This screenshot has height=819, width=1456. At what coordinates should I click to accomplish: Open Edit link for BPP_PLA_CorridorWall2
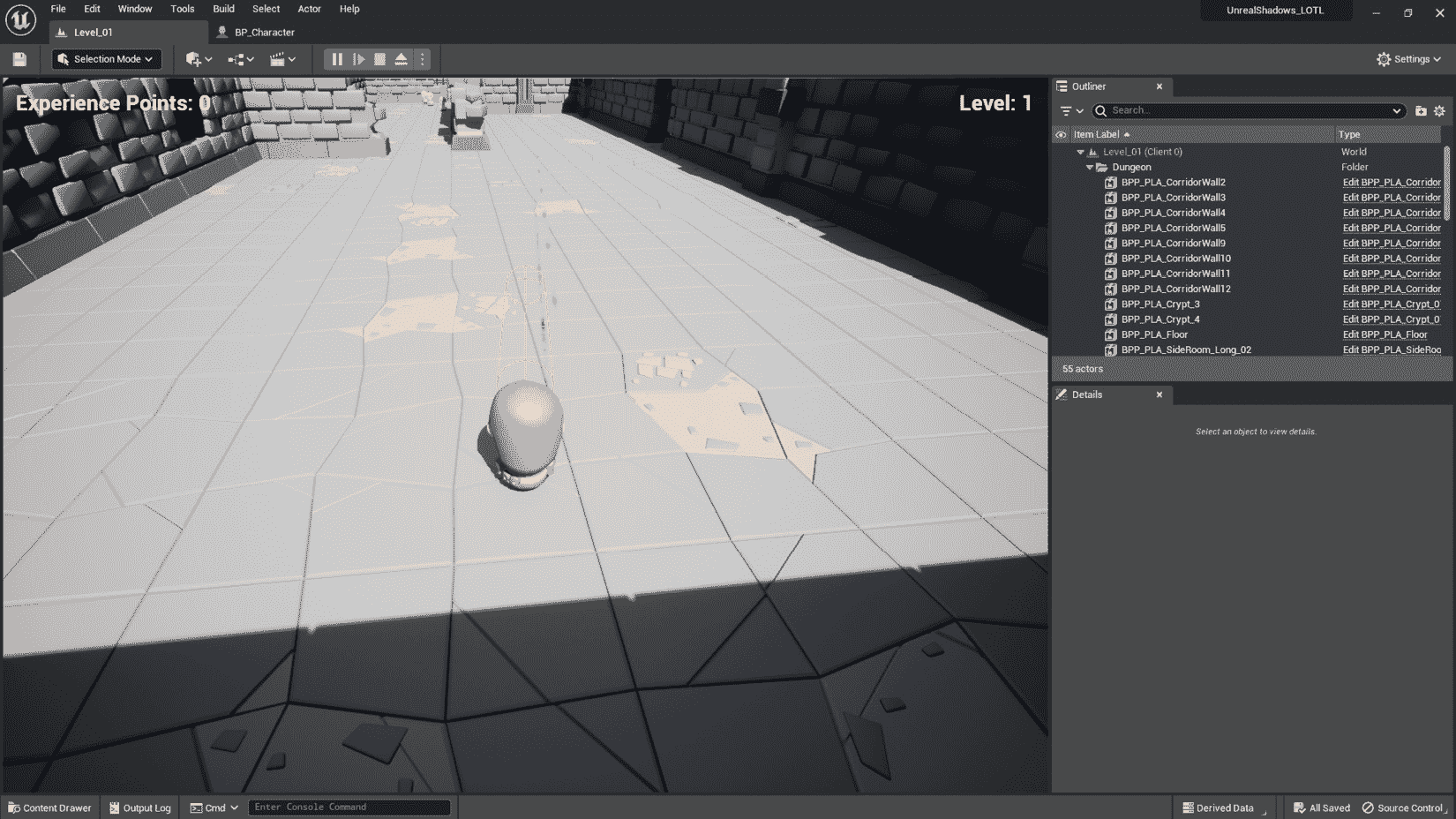pos(1392,183)
